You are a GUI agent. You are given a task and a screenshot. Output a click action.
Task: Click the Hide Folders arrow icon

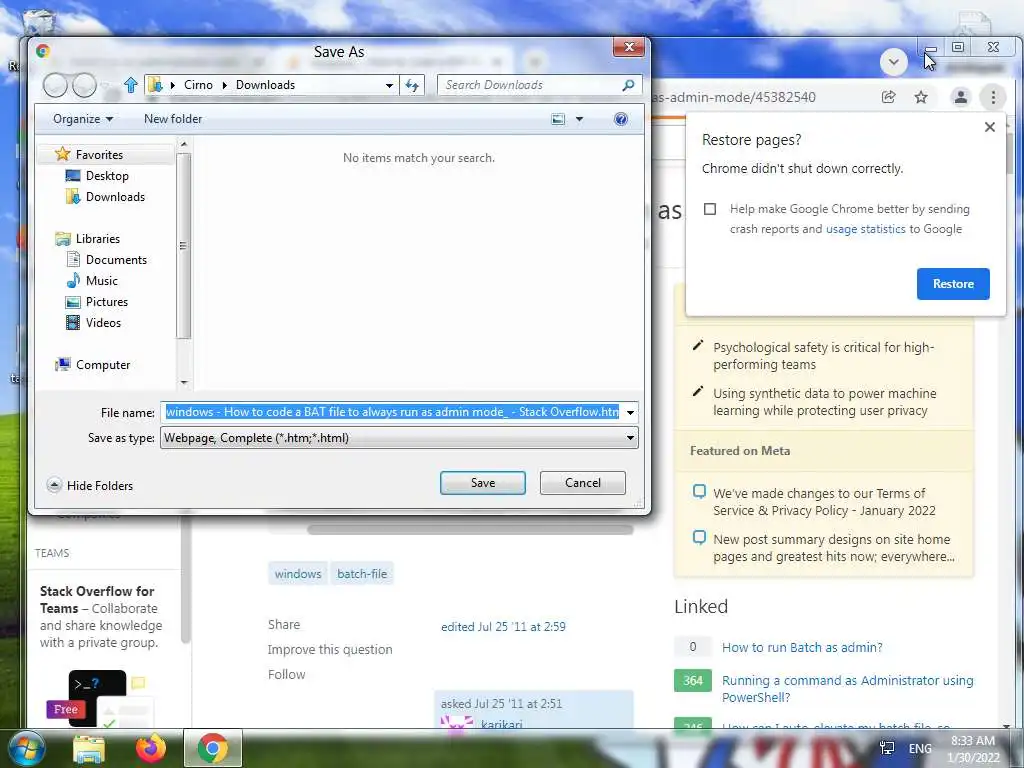pyautogui.click(x=54, y=485)
